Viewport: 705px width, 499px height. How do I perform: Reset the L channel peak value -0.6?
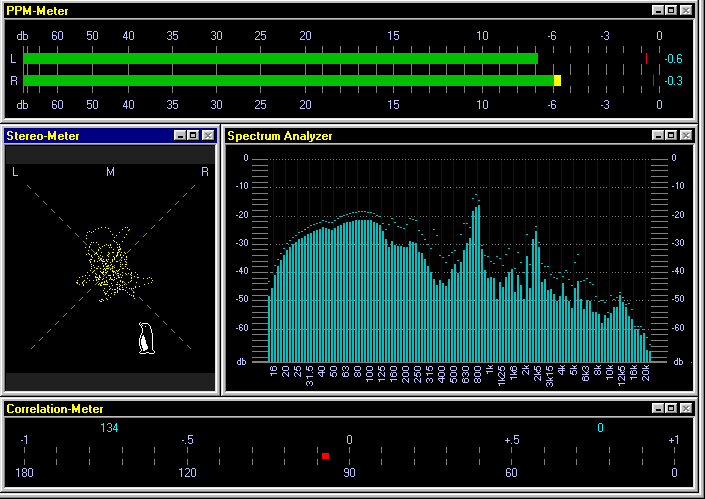674,59
